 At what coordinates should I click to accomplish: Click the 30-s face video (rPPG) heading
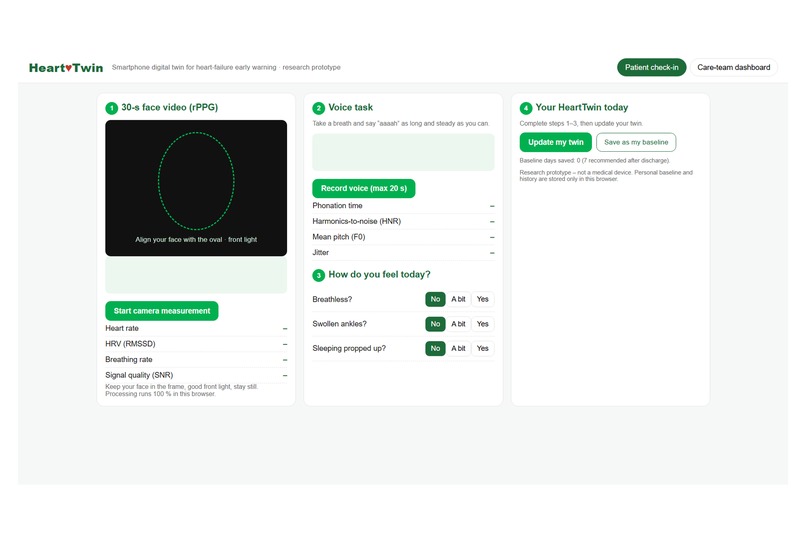pos(170,107)
